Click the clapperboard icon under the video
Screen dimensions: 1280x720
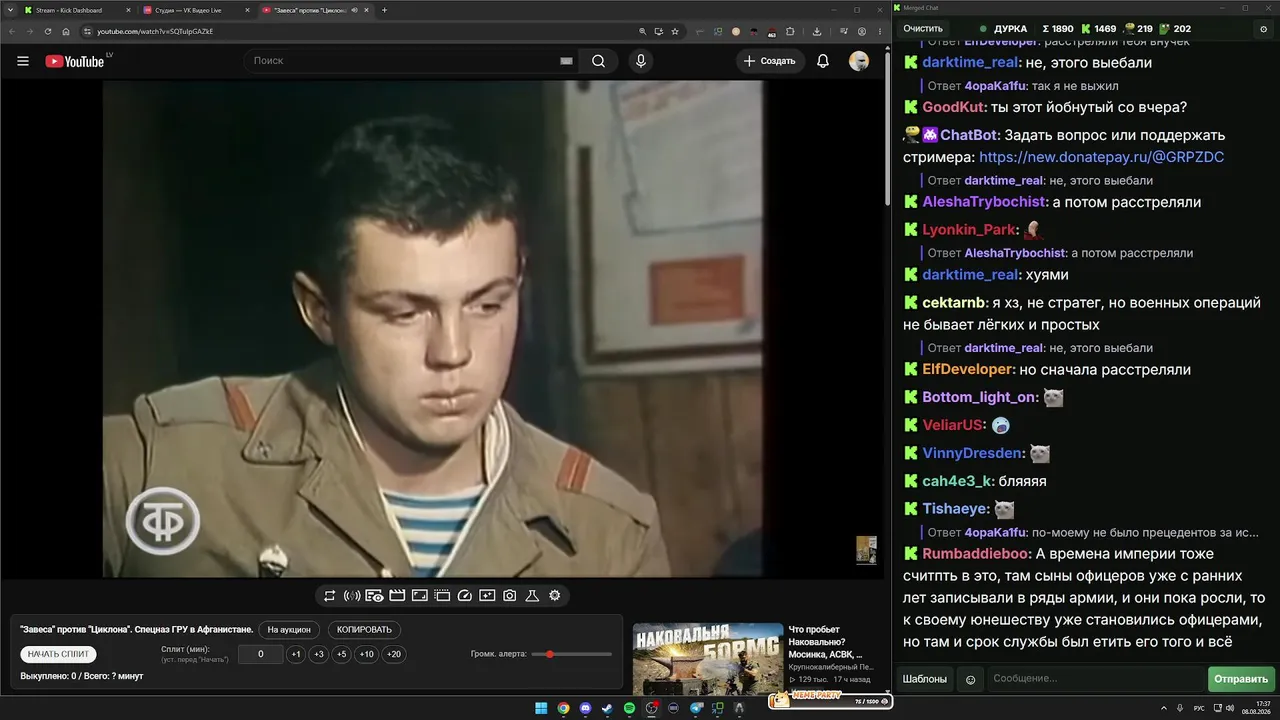pyautogui.click(x=397, y=596)
